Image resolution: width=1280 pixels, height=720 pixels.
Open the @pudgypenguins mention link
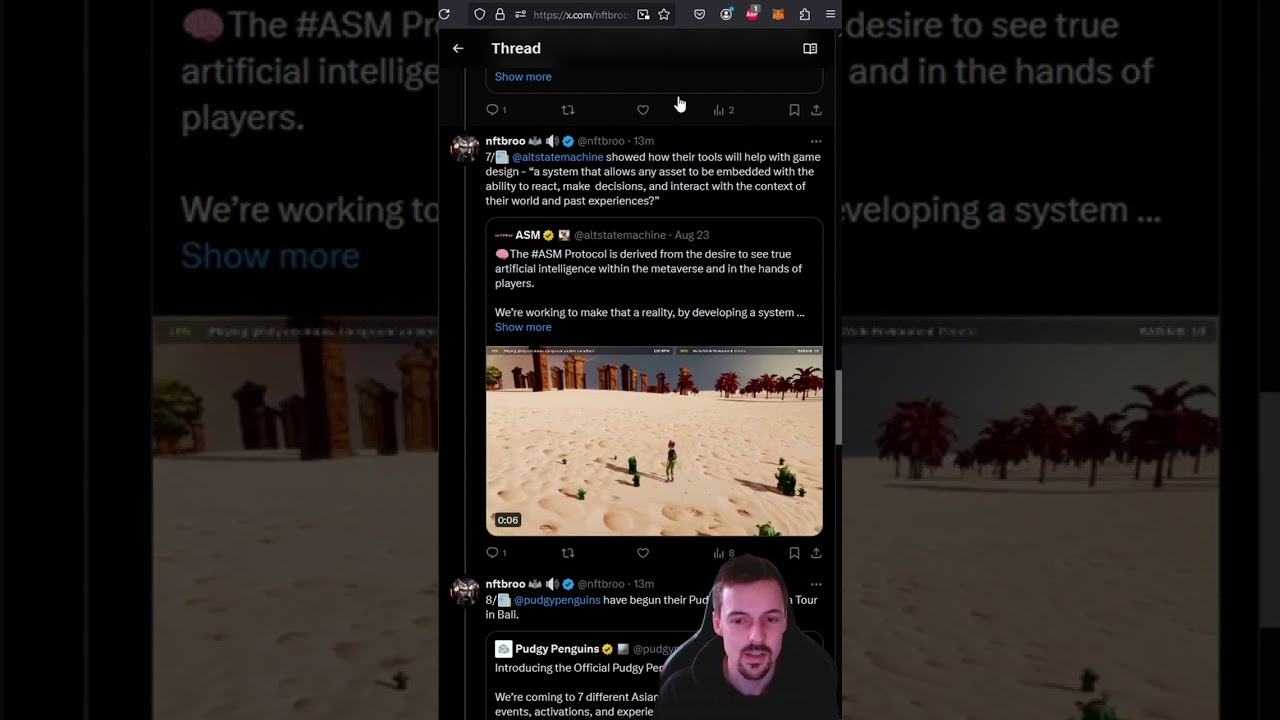coord(557,600)
